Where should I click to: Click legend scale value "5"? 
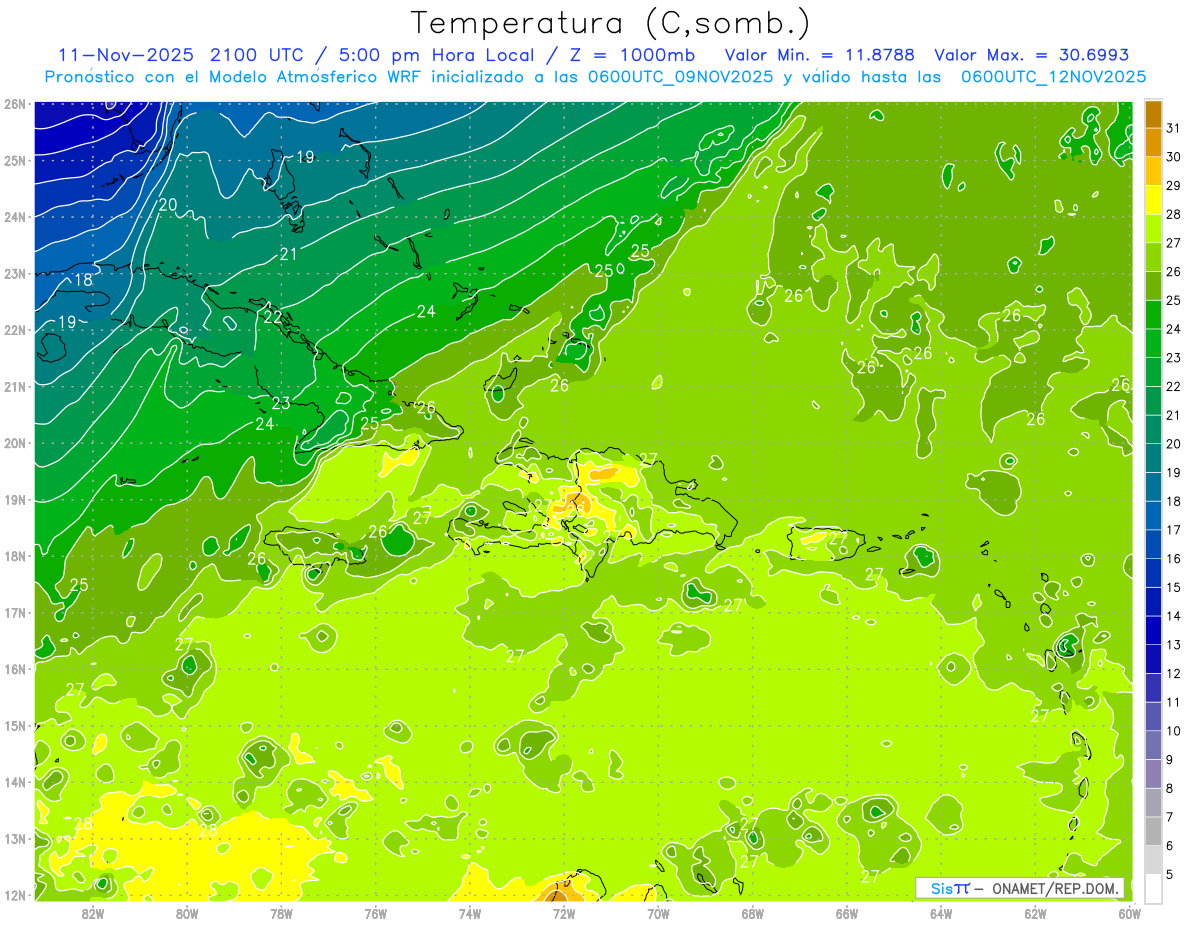tap(1170, 875)
